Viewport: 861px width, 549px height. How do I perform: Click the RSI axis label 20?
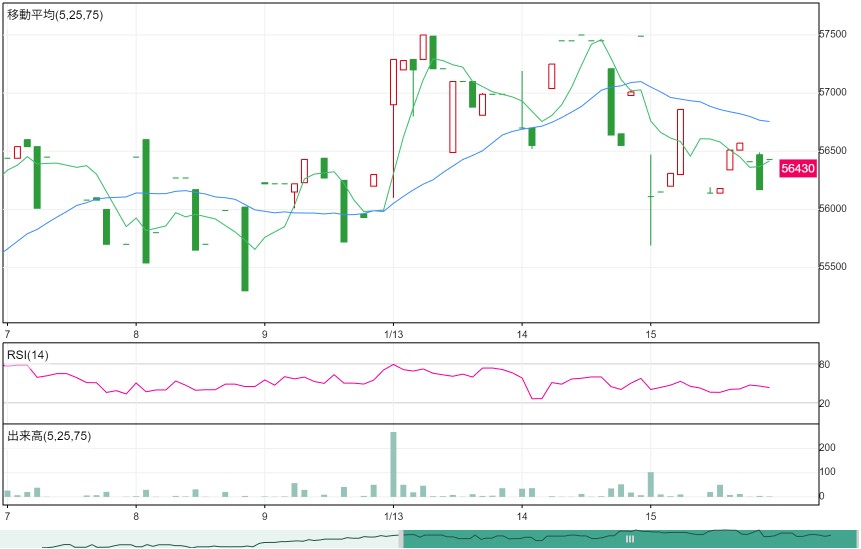pos(825,404)
